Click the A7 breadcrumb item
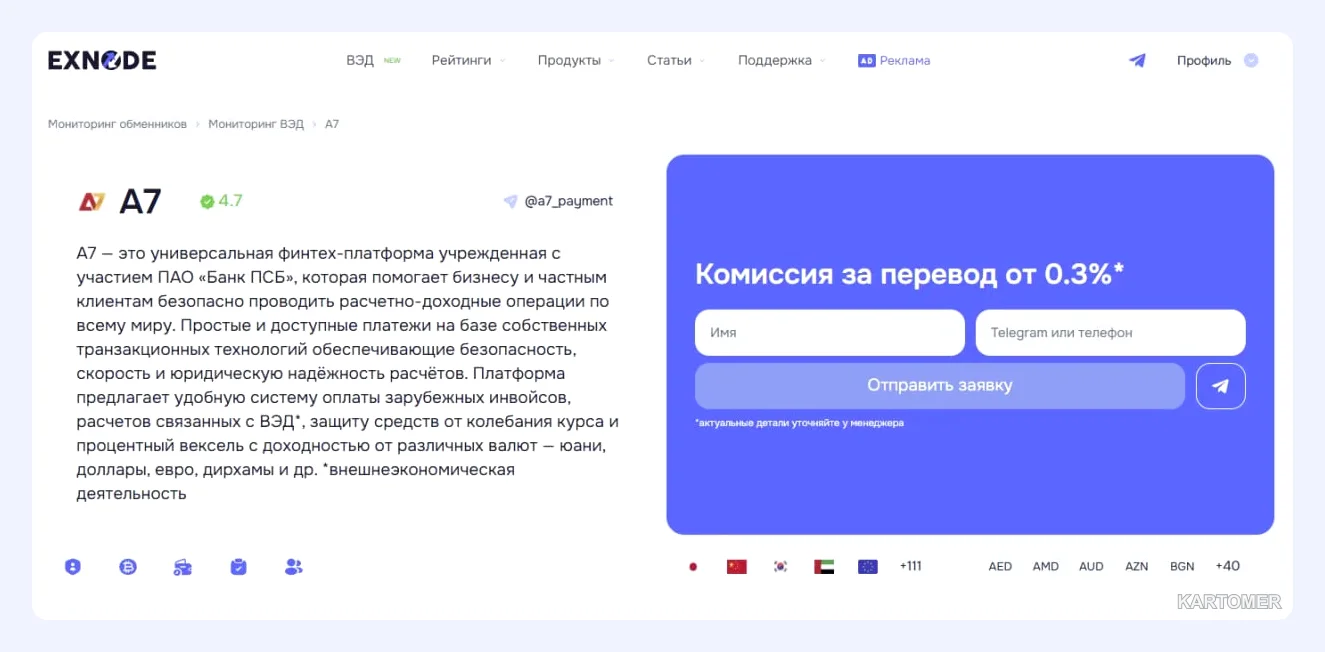1325x652 pixels. point(332,124)
